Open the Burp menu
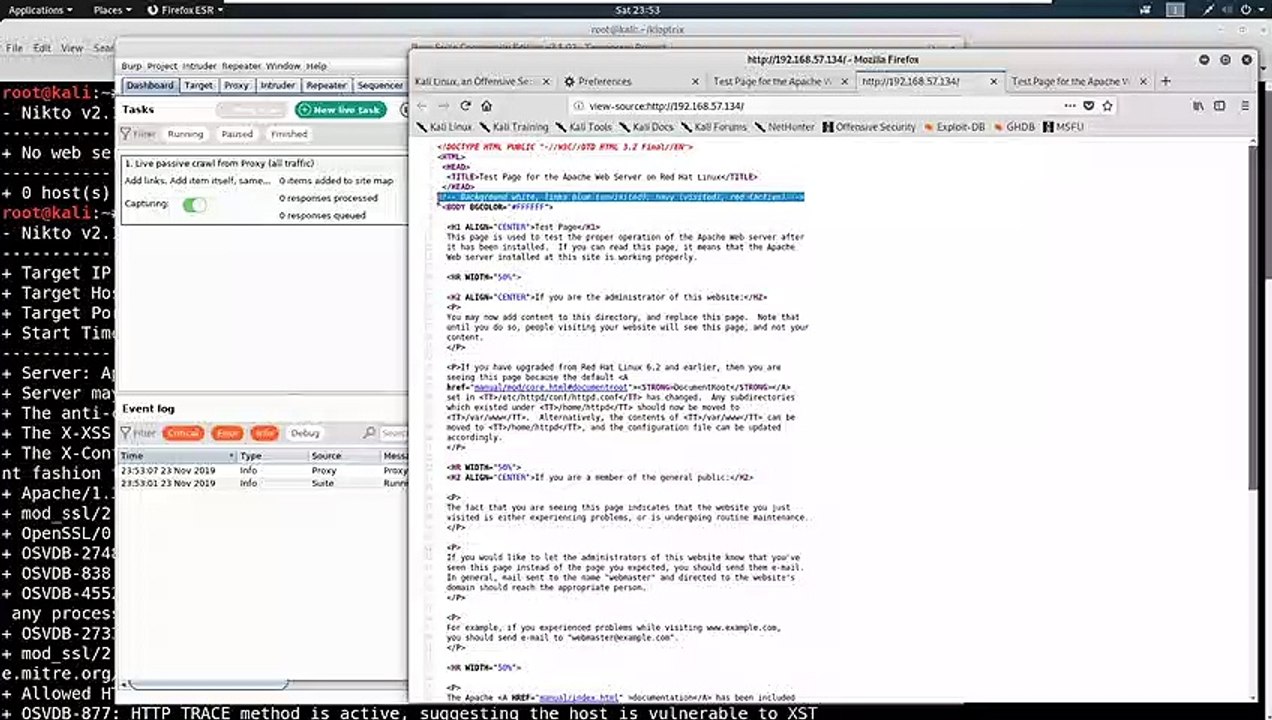1272x720 pixels. pos(132,66)
